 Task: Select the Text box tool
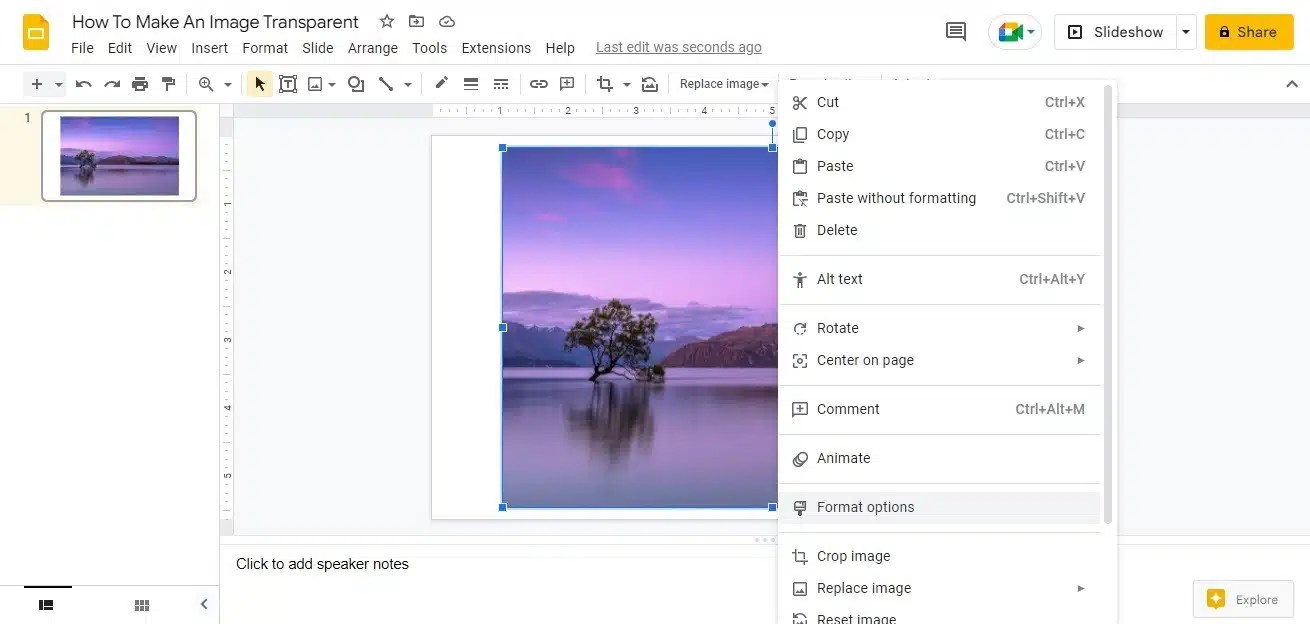pyautogui.click(x=288, y=84)
